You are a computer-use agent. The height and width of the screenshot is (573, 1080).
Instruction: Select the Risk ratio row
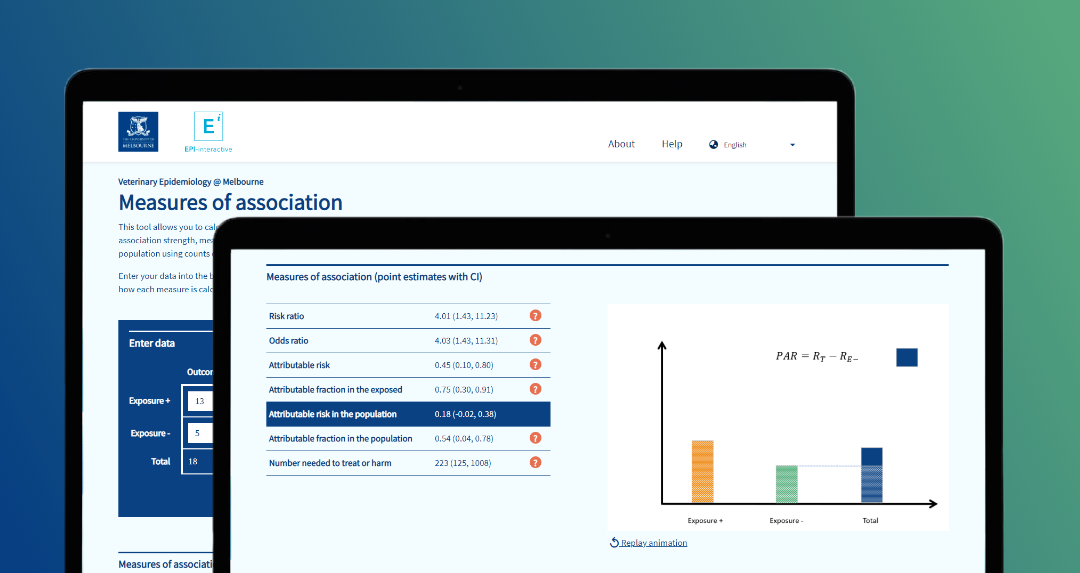pyautogui.click(x=408, y=316)
